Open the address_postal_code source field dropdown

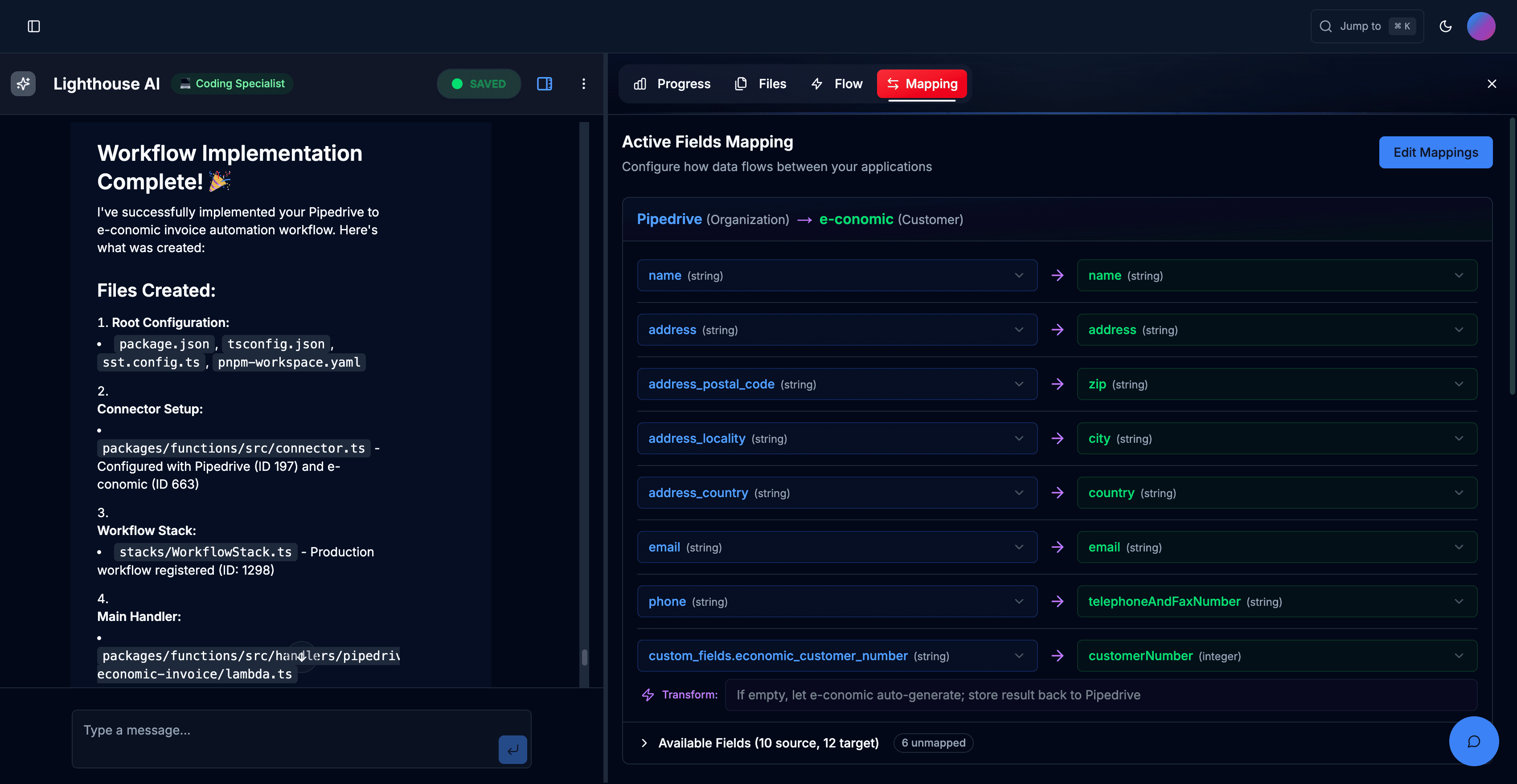coord(837,384)
